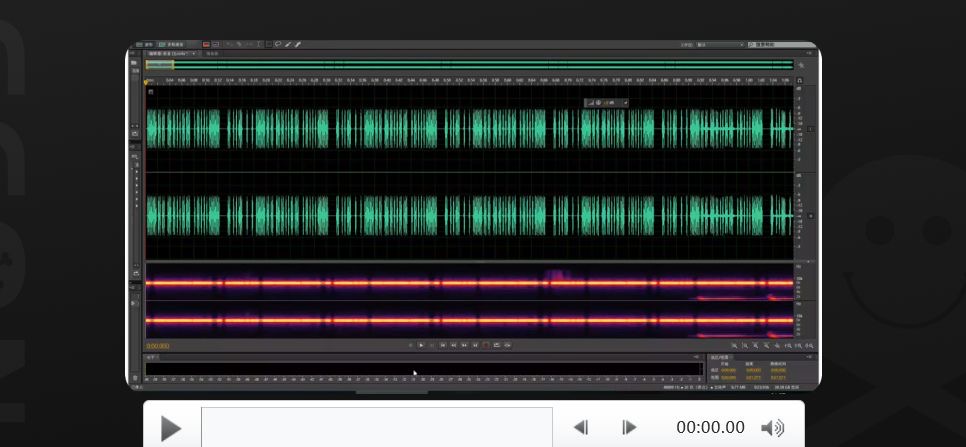The image size is (966, 447).
Task: Toggle loop playback in the transport bar
Action: tap(507, 345)
